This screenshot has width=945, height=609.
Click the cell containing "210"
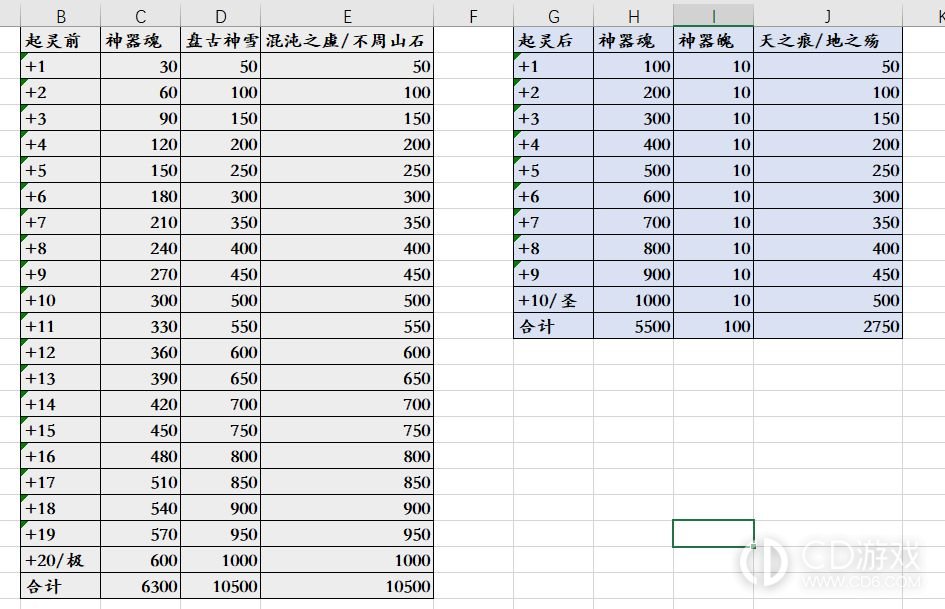click(140, 222)
